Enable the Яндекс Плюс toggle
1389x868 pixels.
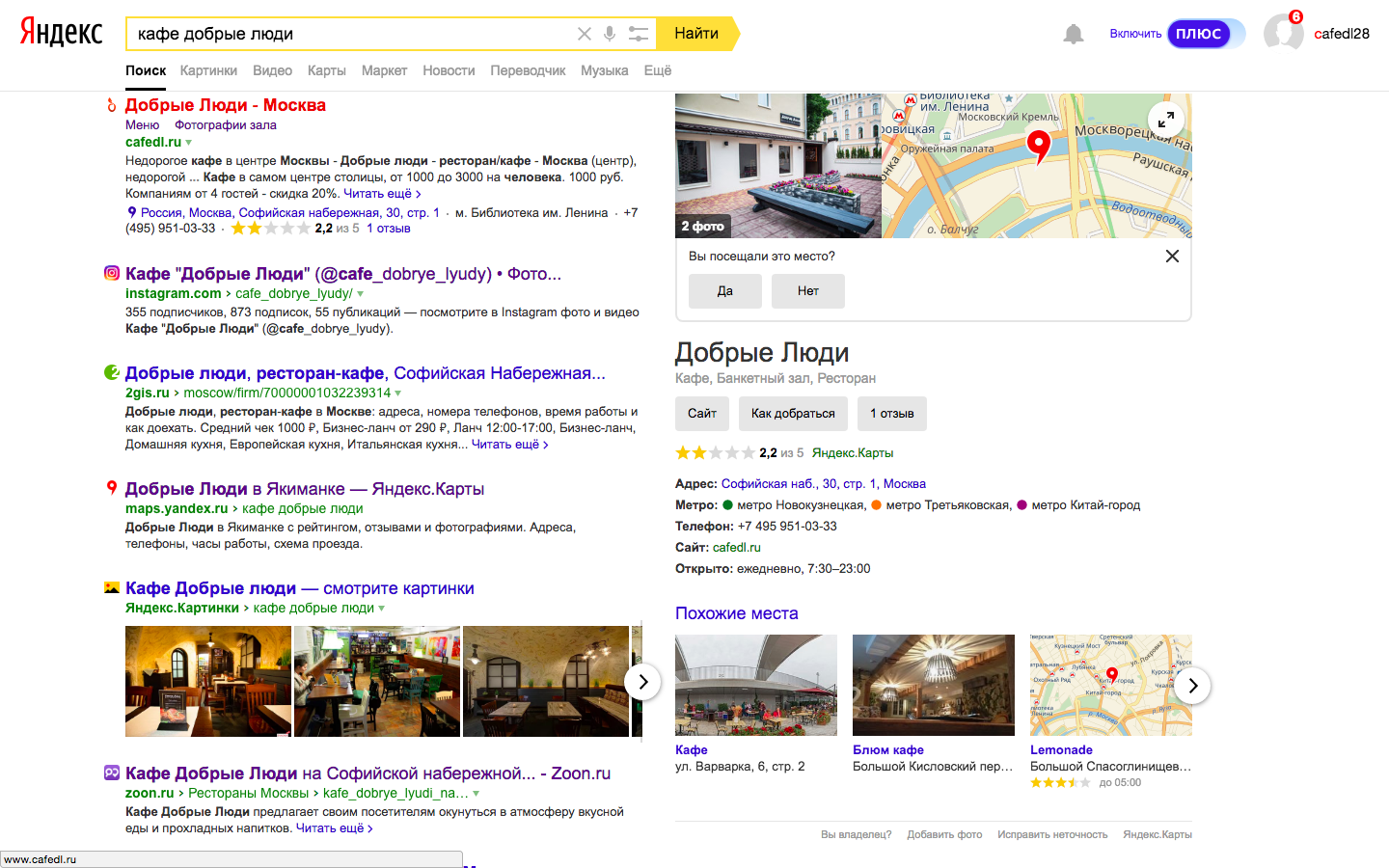tap(1199, 34)
